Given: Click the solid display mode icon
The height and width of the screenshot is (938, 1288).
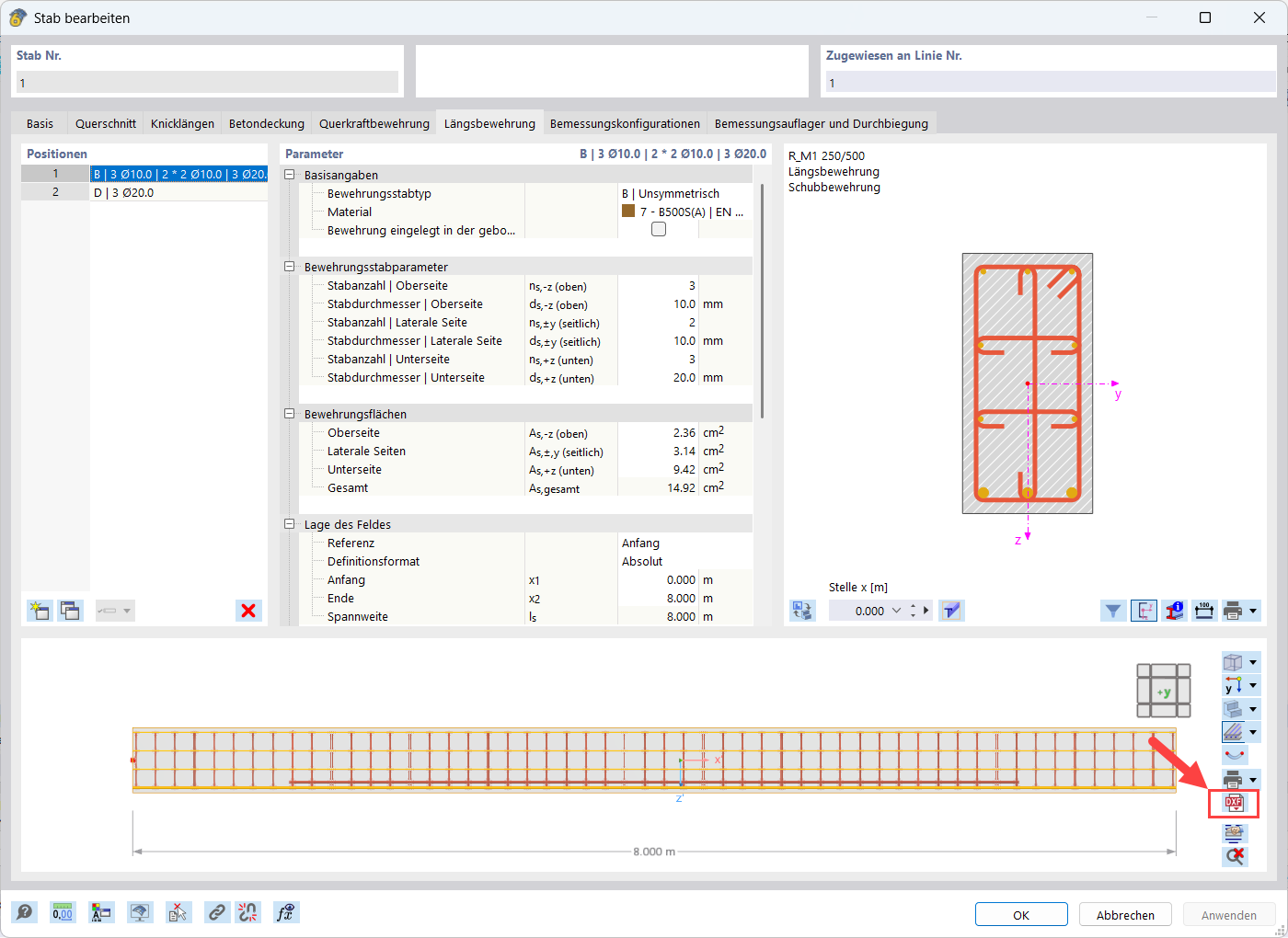Looking at the screenshot, I should click(1233, 709).
